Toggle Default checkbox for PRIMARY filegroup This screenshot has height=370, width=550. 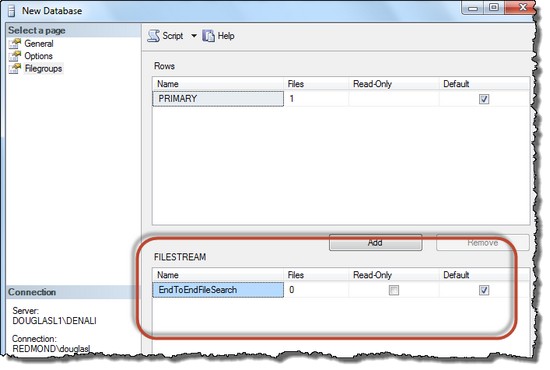[x=484, y=99]
